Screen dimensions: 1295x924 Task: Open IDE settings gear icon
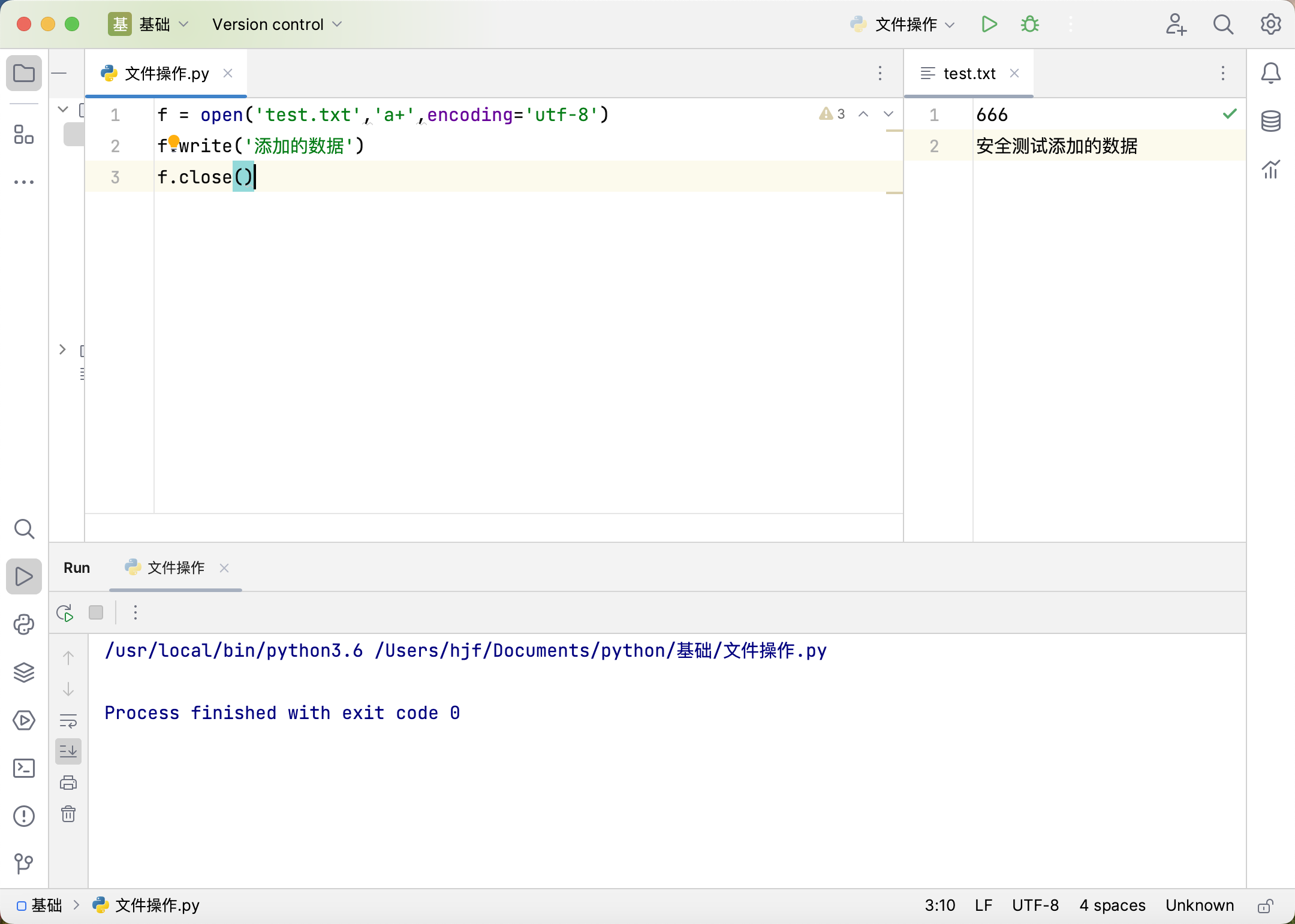point(1270,25)
